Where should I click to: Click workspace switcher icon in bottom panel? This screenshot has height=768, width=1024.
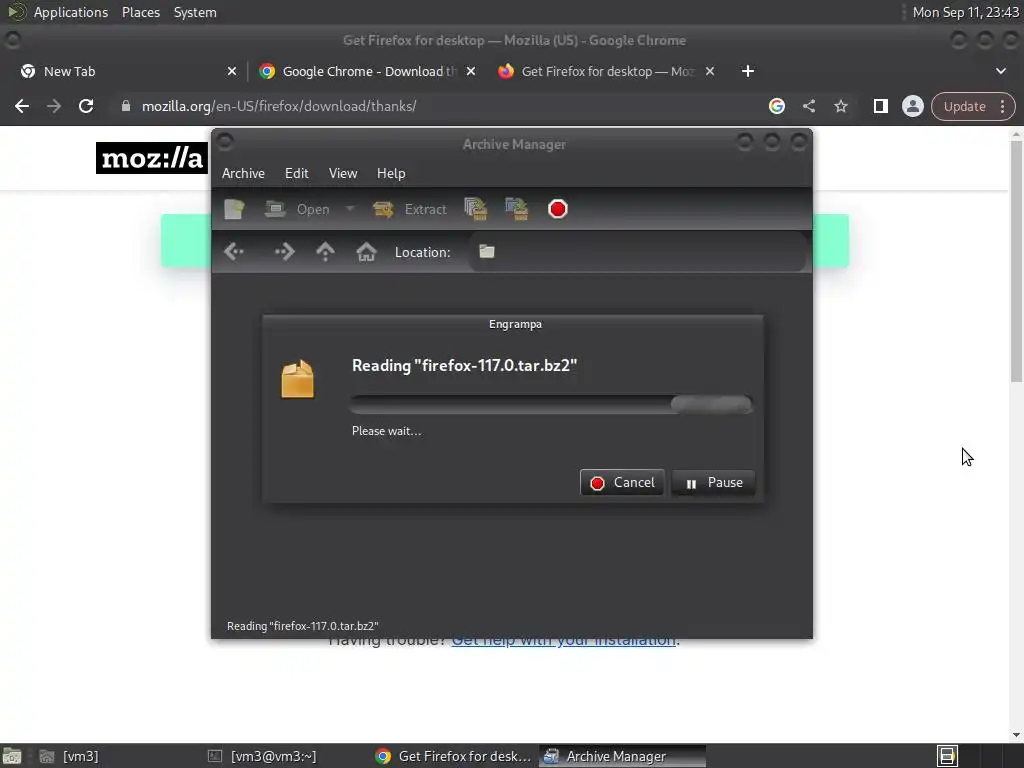947,756
